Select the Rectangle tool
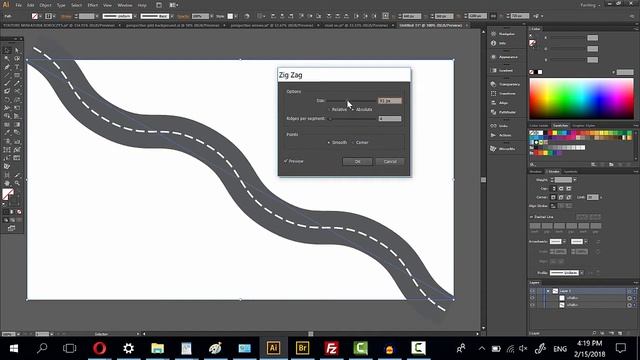Screen dimensions: 640x360 click(x=17, y=75)
